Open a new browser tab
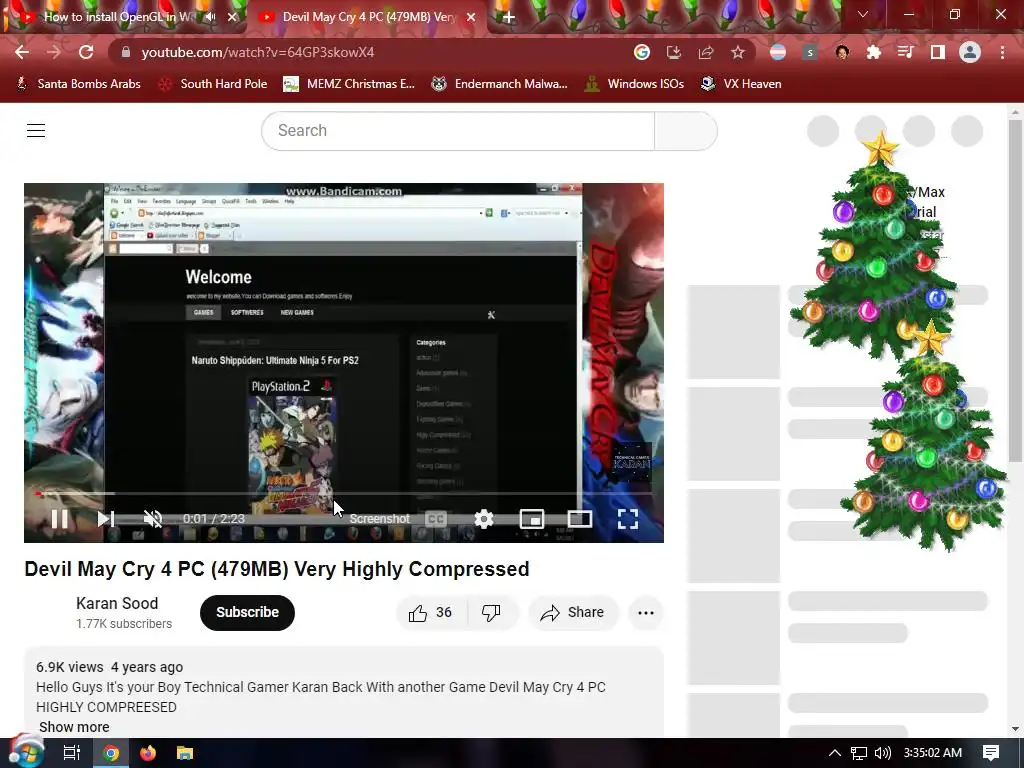Screen dimensions: 1024x768 (x=509, y=18)
